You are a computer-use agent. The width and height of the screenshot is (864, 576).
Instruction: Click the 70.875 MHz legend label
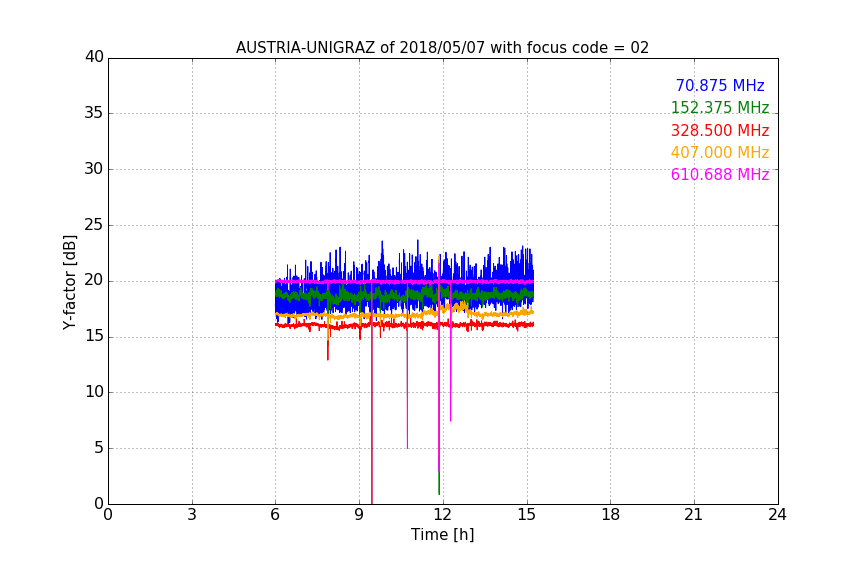click(x=720, y=85)
